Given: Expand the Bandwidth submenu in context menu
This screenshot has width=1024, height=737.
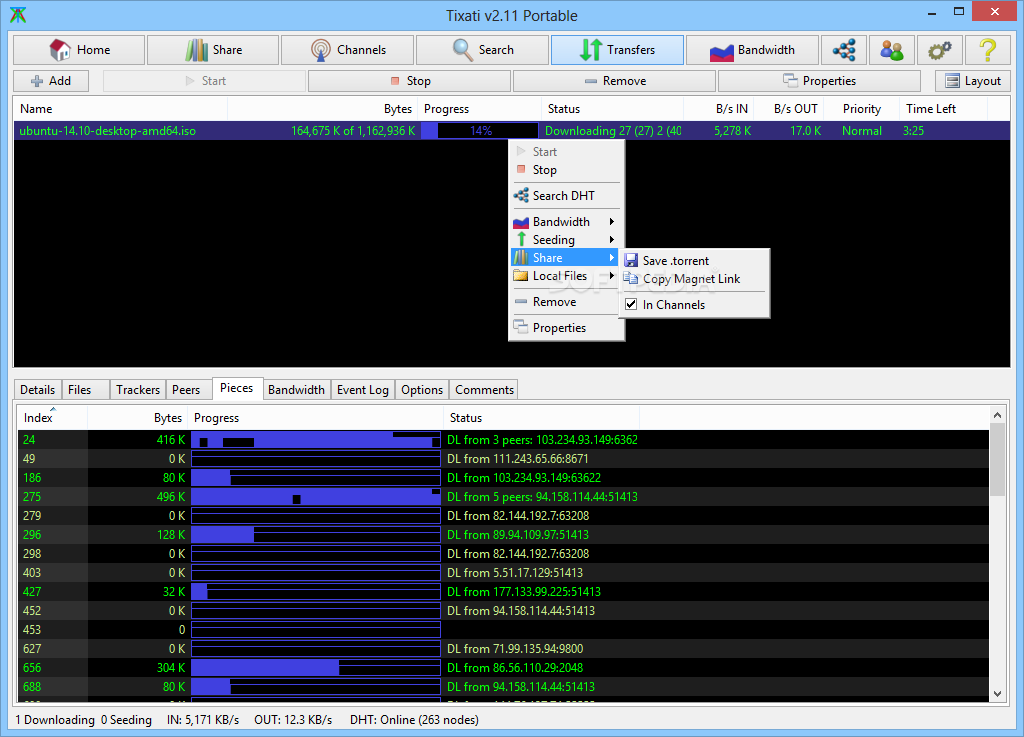Looking at the screenshot, I should (566, 221).
